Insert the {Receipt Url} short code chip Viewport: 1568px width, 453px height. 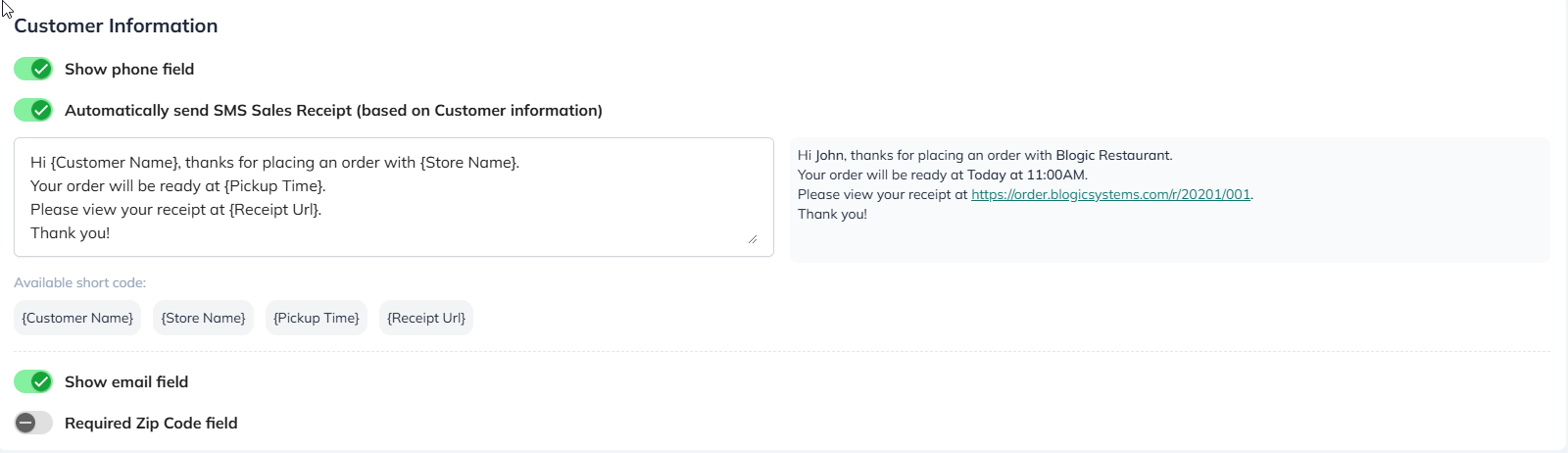[425, 318]
